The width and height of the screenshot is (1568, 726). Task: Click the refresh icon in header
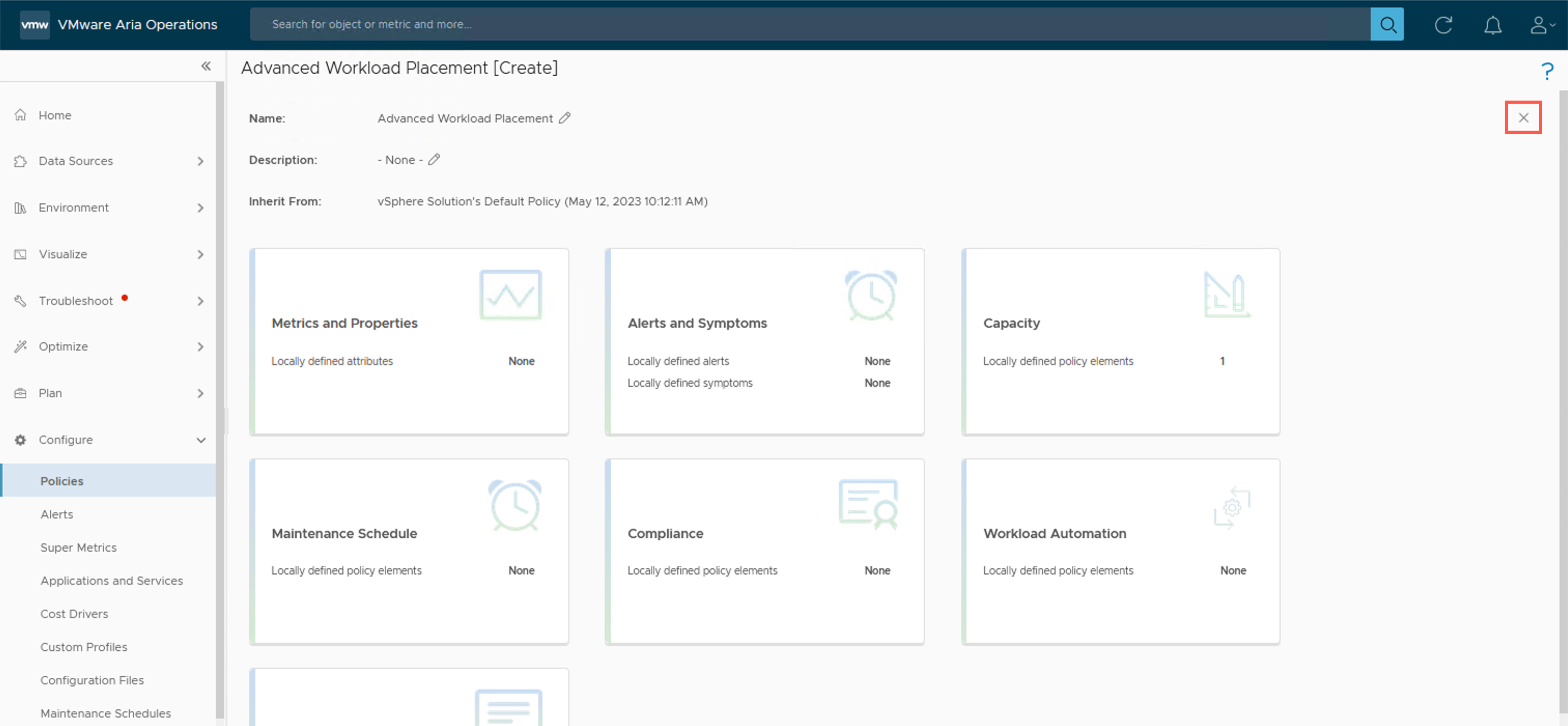(1443, 25)
